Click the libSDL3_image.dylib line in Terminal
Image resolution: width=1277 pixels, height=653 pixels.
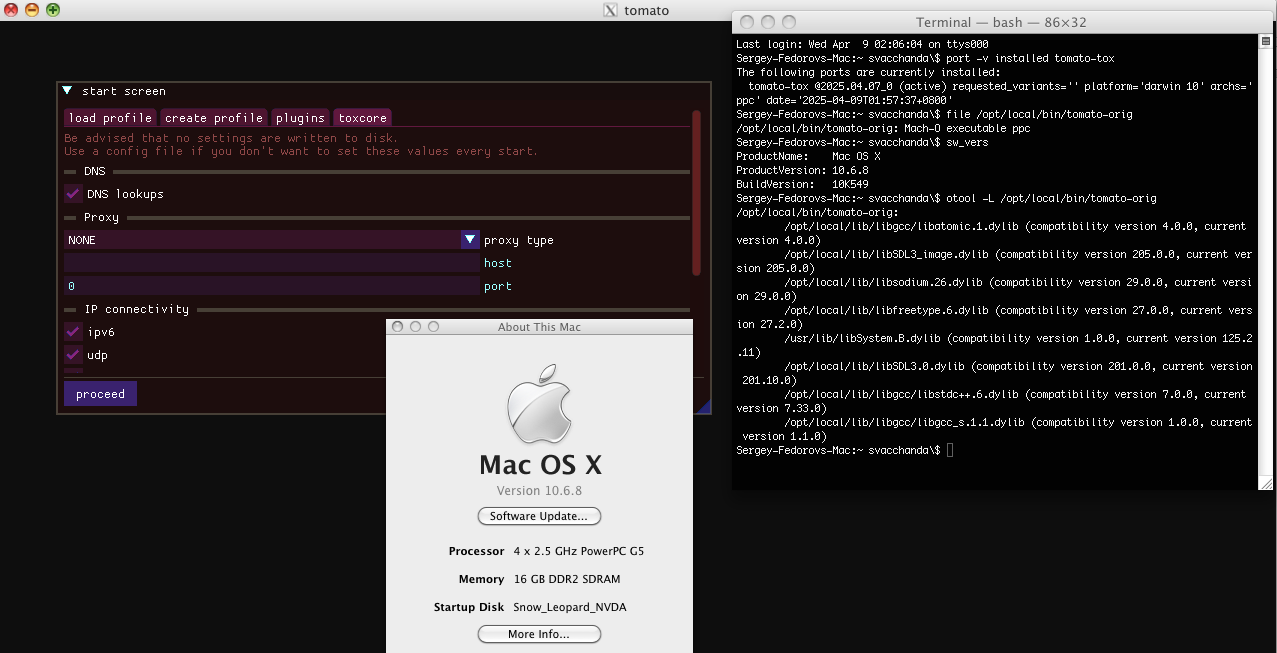tap(994, 261)
